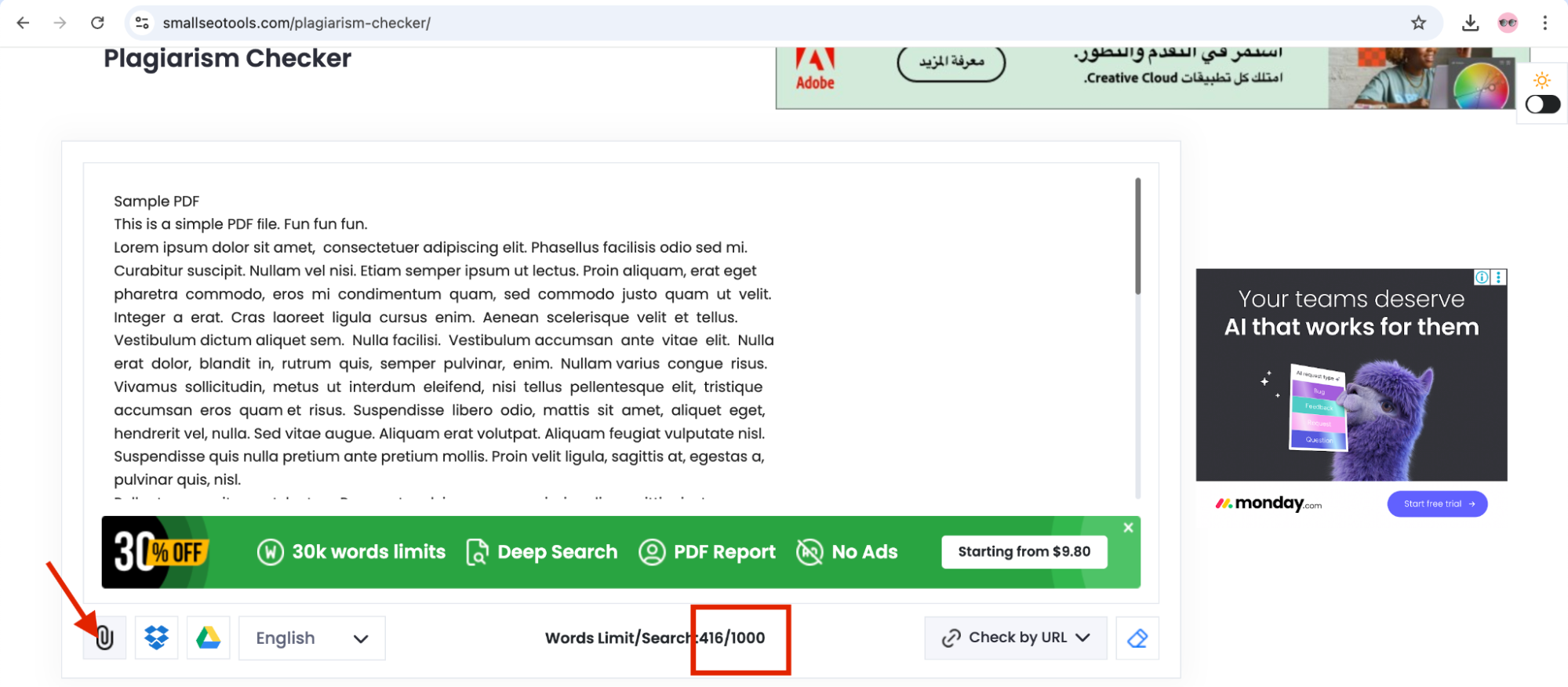The image size is (1568, 687).
Task: Click the 'Sample PDF' line of text
Action: 157,201
